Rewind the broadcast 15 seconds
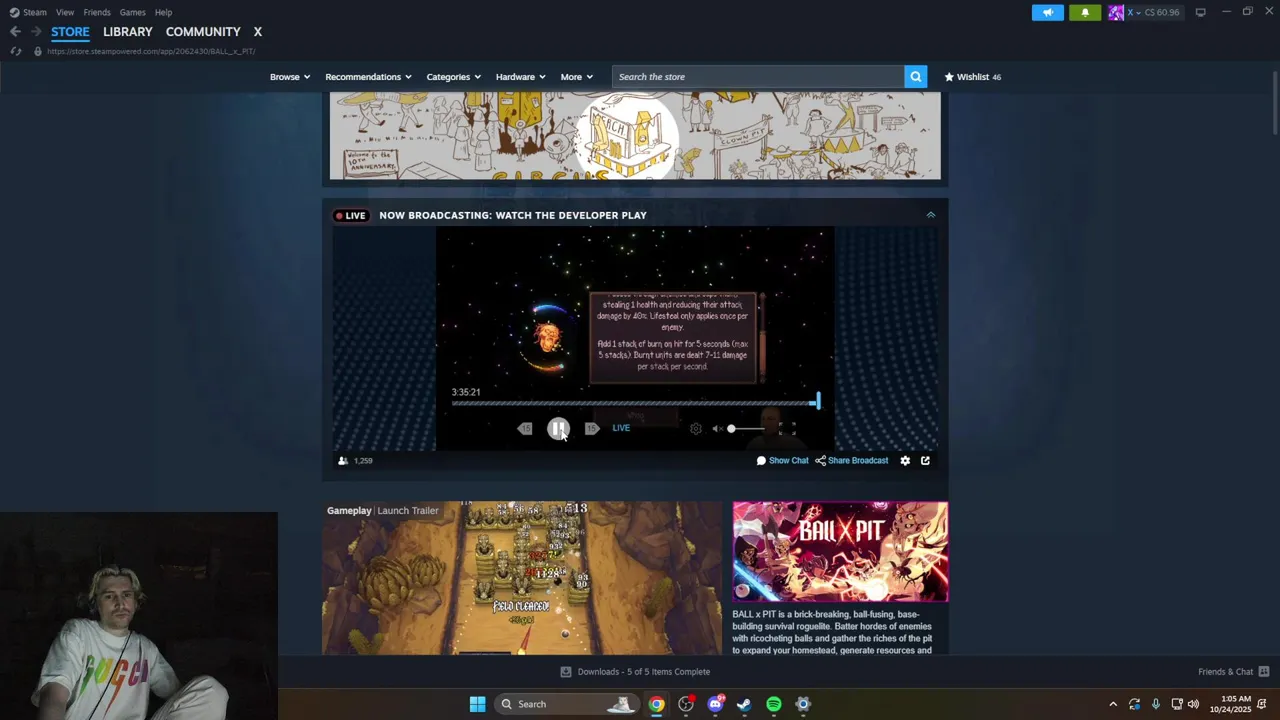Image resolution: width=1280 pixels, height=720 pixels. (x=525, y=428)
